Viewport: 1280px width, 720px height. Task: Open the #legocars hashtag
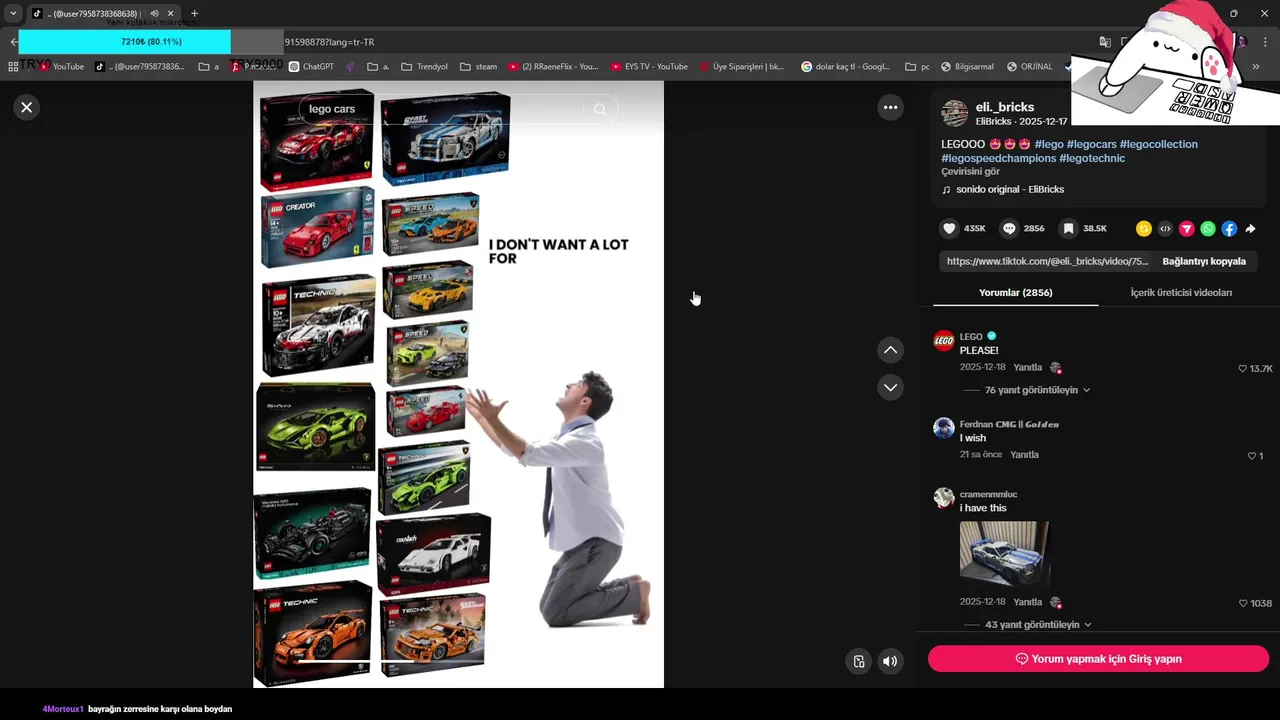[x=1091, y=144]
